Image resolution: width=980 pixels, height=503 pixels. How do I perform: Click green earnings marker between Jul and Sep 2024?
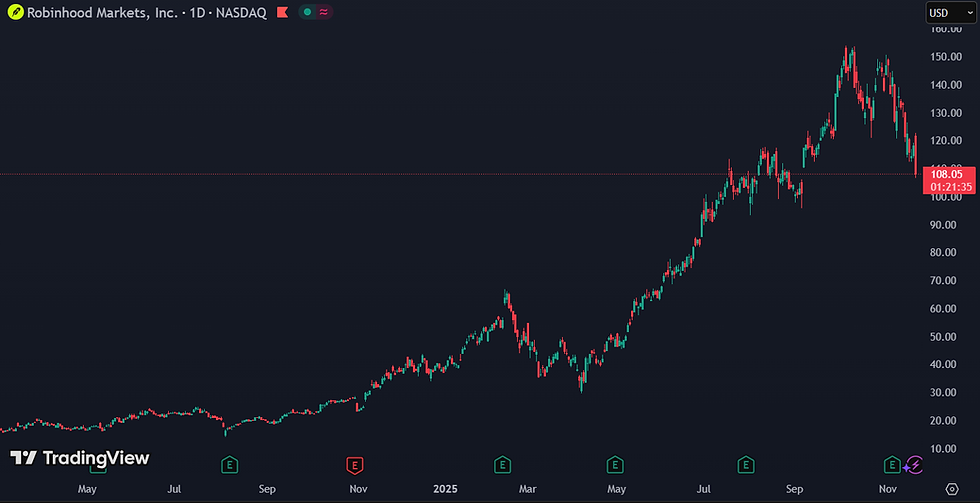coord(231,465)
